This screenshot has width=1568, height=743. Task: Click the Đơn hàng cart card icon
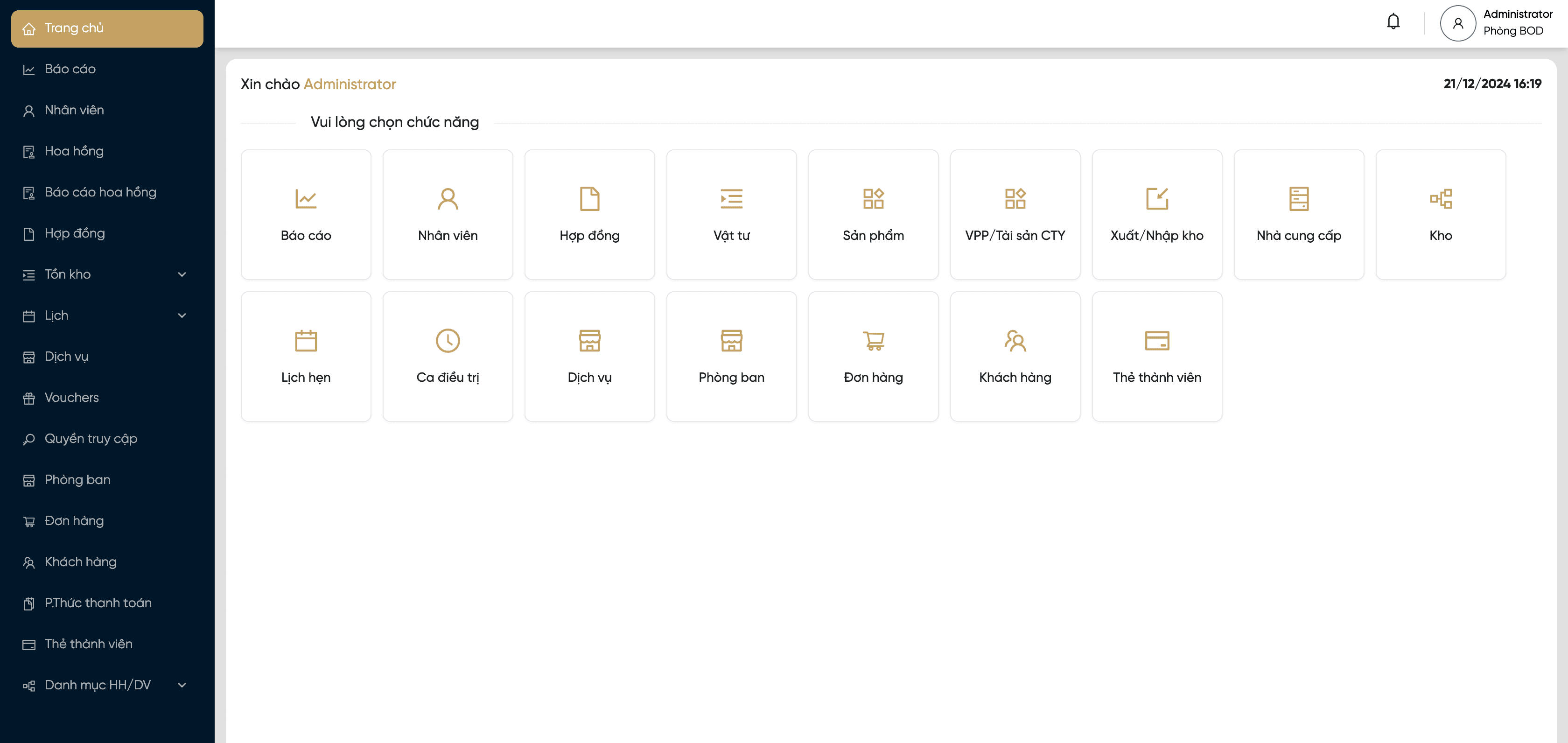[x=873, y=340]
